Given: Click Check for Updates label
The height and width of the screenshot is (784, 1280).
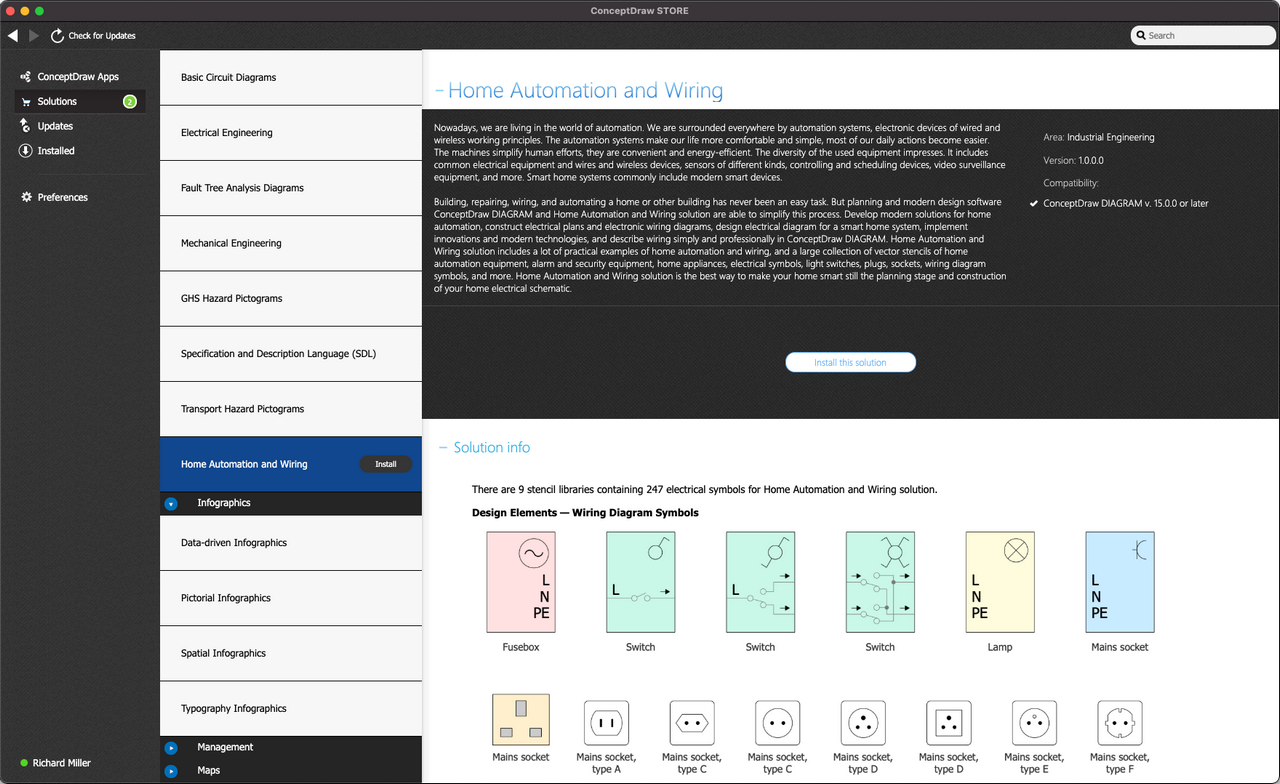Looking at the screenshot, I should pos(102,36).
